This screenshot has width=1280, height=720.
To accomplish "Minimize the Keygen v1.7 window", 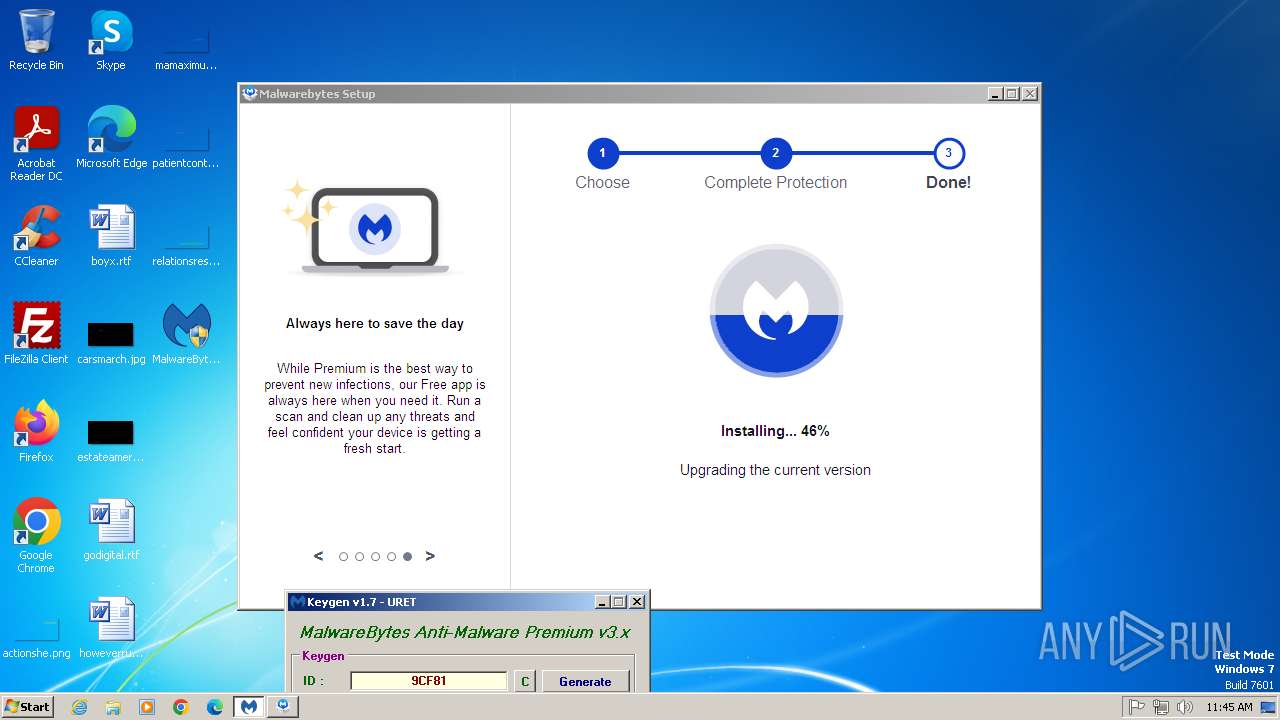I will coord(602,602).
